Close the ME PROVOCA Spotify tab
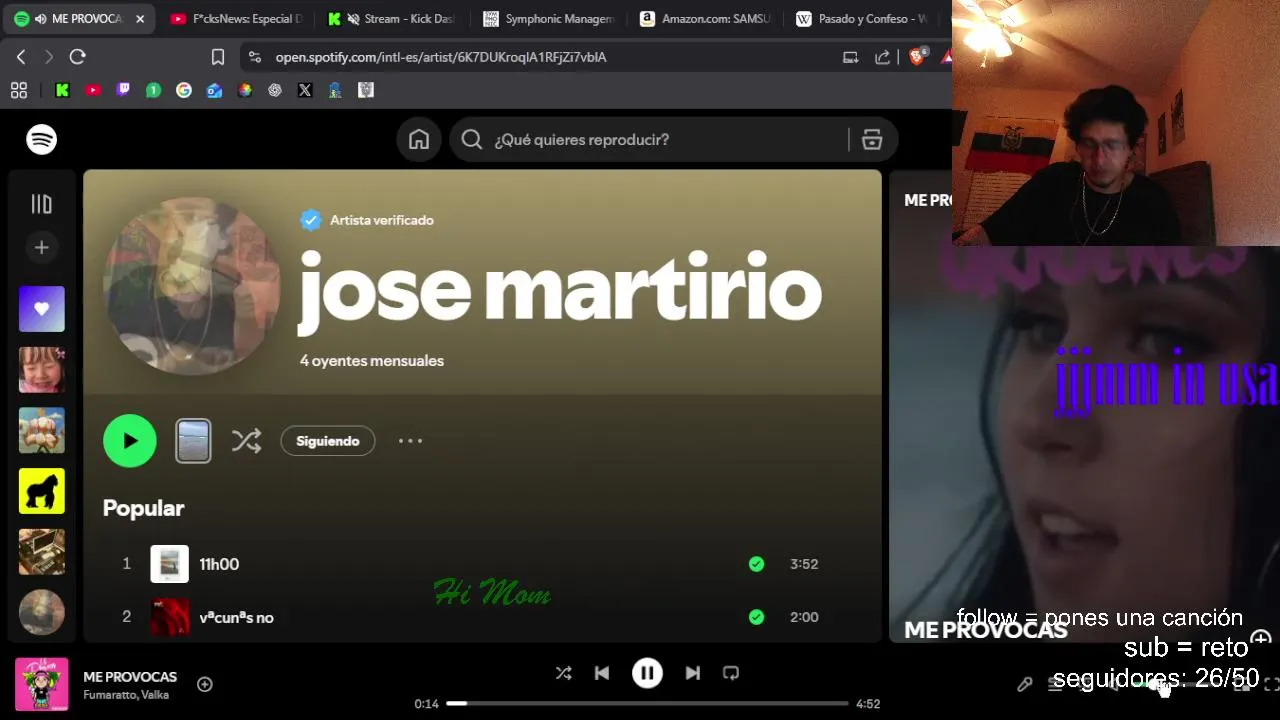 [x=140, y=19]
